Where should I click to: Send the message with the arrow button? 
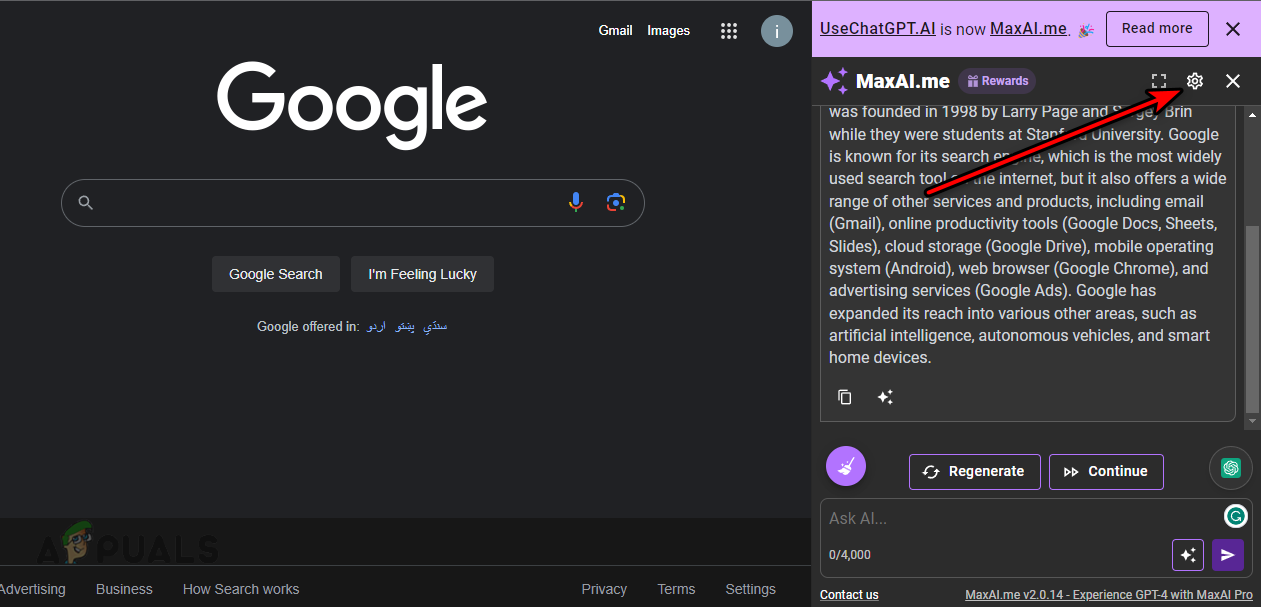click(1228, 555)
